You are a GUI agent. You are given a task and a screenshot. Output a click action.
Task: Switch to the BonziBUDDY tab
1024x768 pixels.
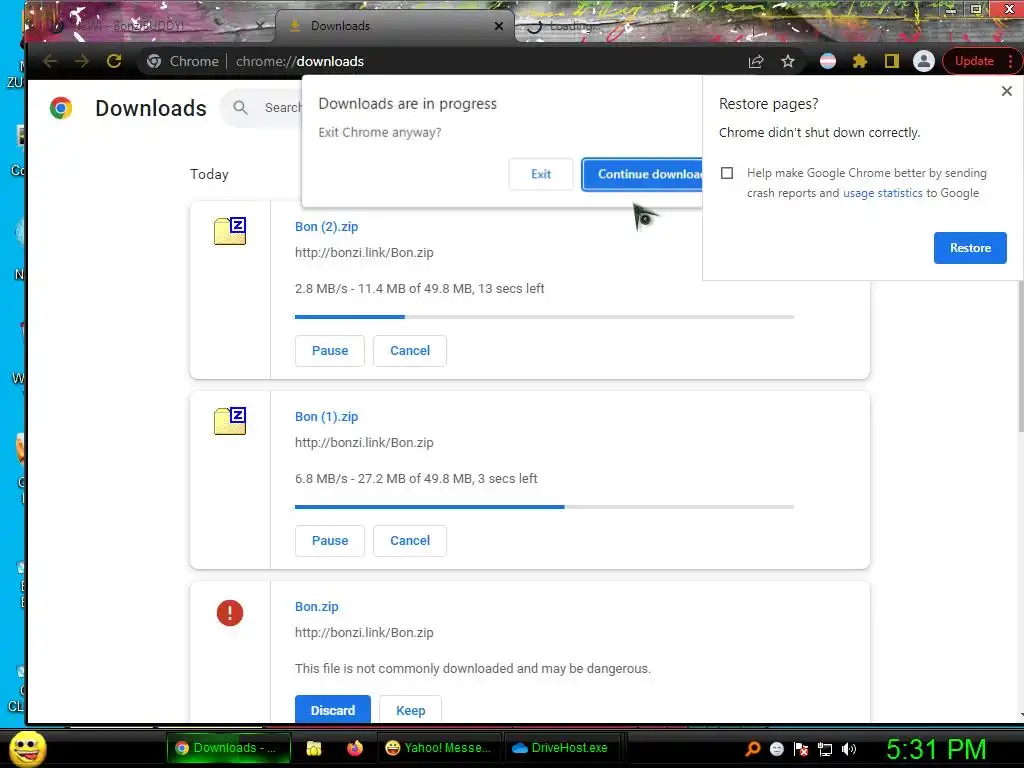[150, 26]
